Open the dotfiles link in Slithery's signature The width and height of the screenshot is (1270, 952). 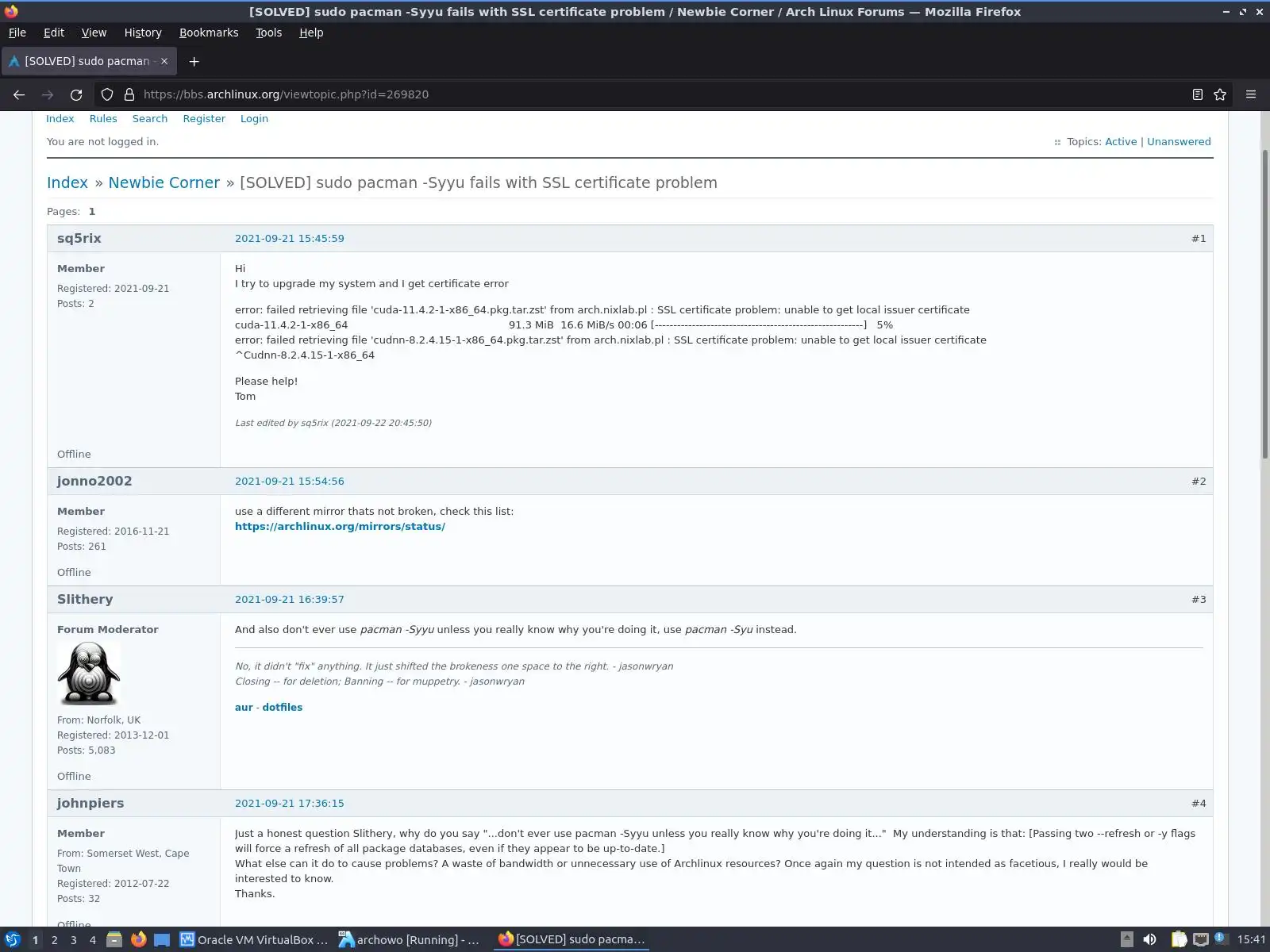coord(283,708)
